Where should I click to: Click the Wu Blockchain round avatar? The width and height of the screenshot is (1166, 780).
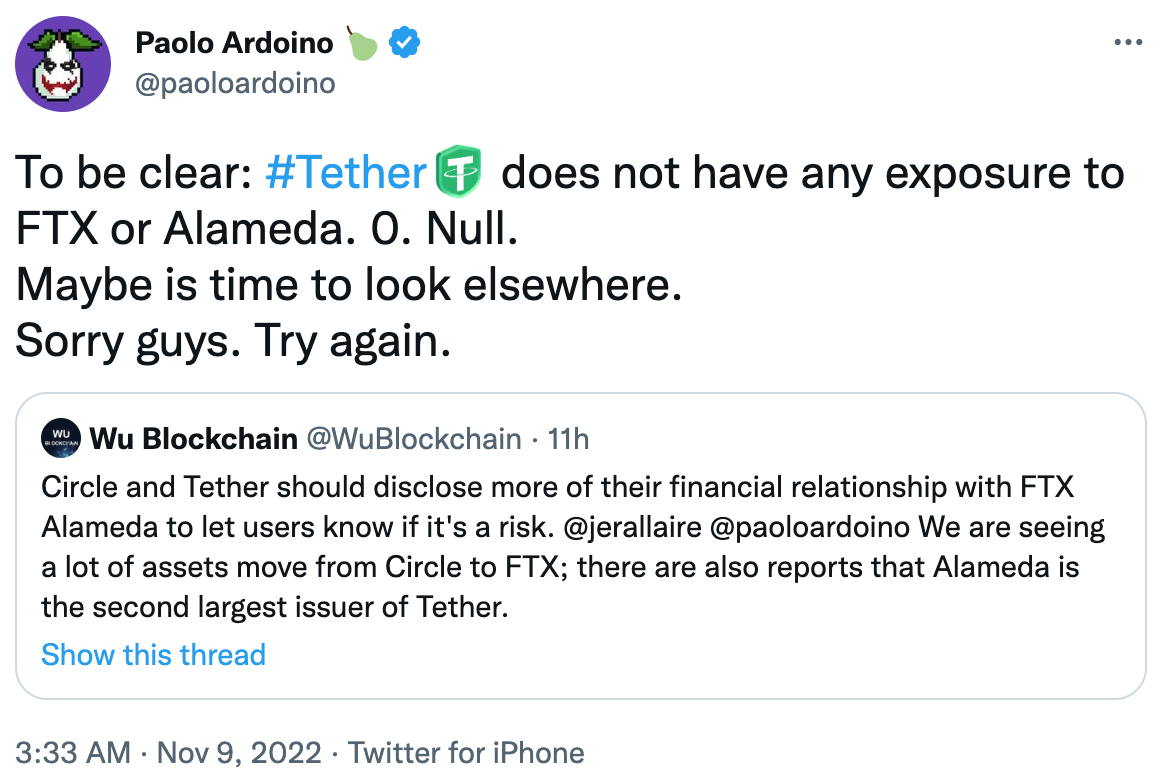pos(61,439)
